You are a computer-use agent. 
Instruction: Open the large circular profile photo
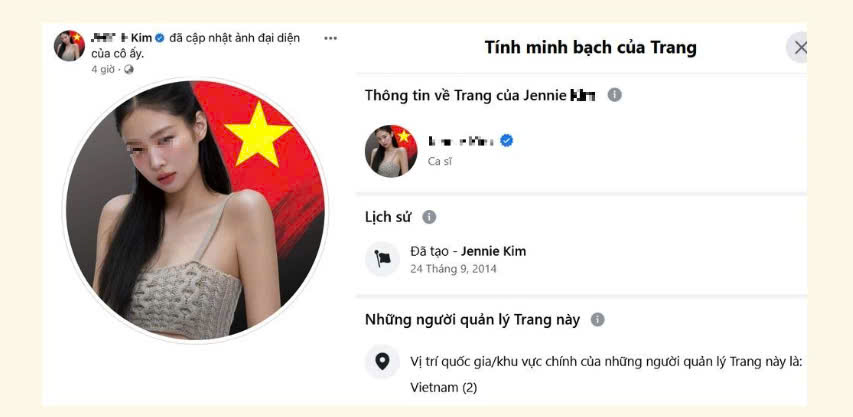pos(195,211)
